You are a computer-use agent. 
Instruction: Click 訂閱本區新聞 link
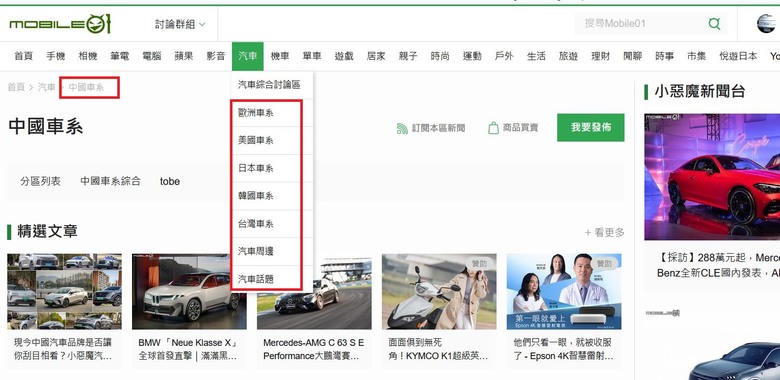(x=438, y=128)
